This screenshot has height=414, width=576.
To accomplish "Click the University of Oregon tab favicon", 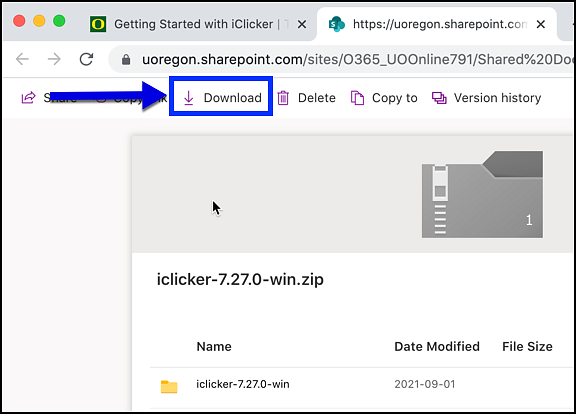I will pyautogui.click(x=98, y=24).
